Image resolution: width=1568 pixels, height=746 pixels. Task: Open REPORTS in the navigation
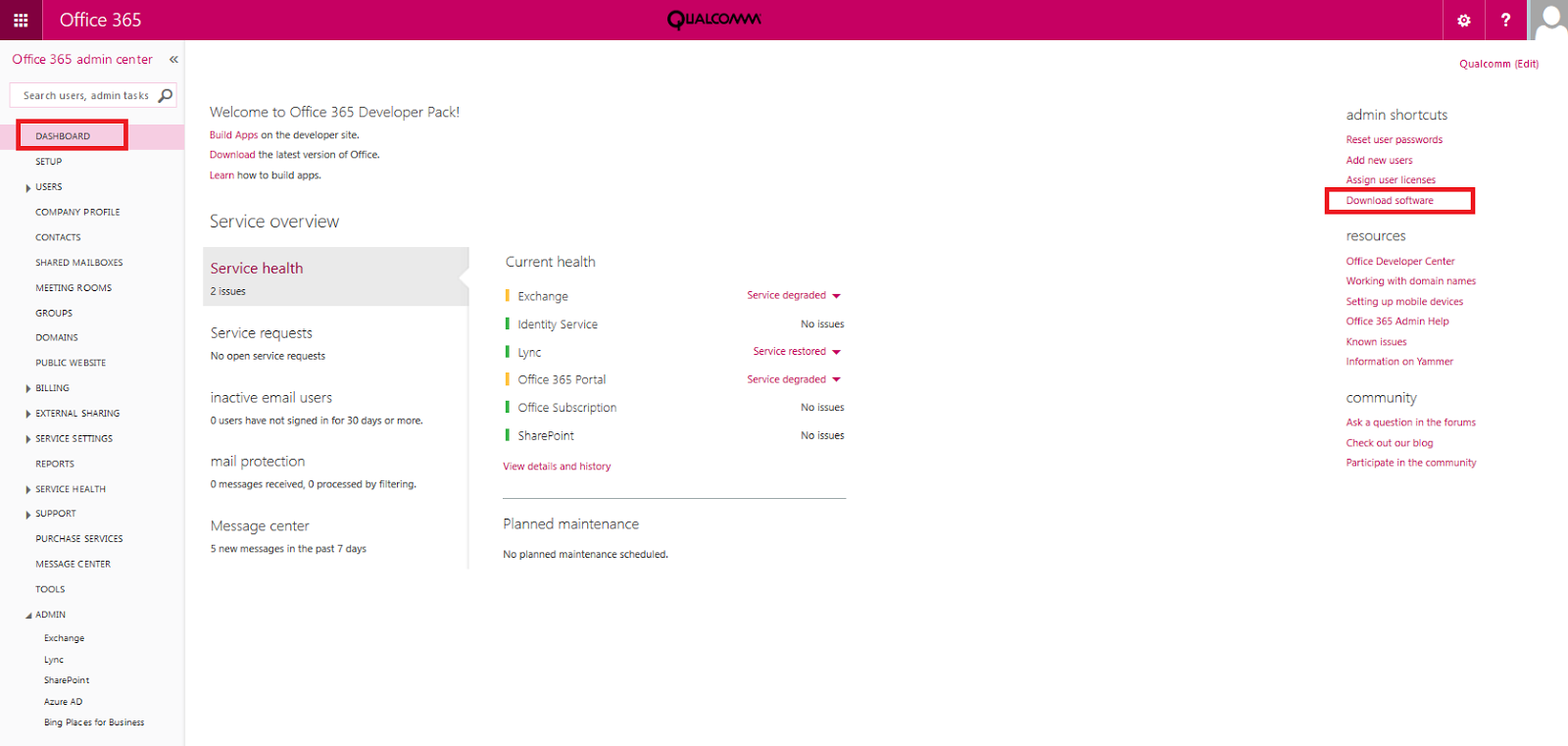55,465
